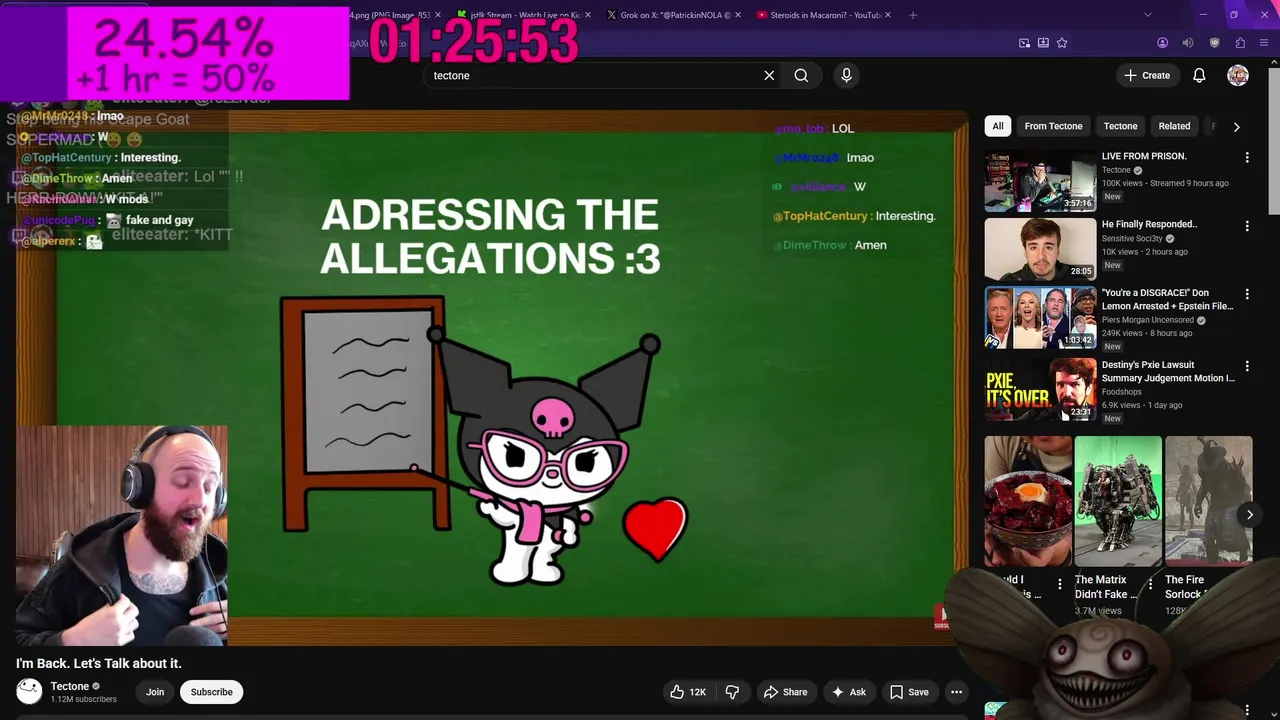Image resolution: width=1280 pixels, height=720 pixels.
Task: Clear the YouTube search box text
Action: [769, 75]
